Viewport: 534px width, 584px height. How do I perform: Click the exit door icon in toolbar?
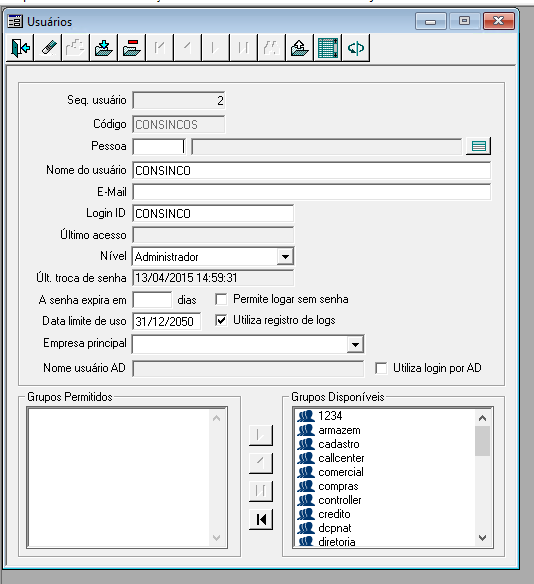click(x=20, y=48)
